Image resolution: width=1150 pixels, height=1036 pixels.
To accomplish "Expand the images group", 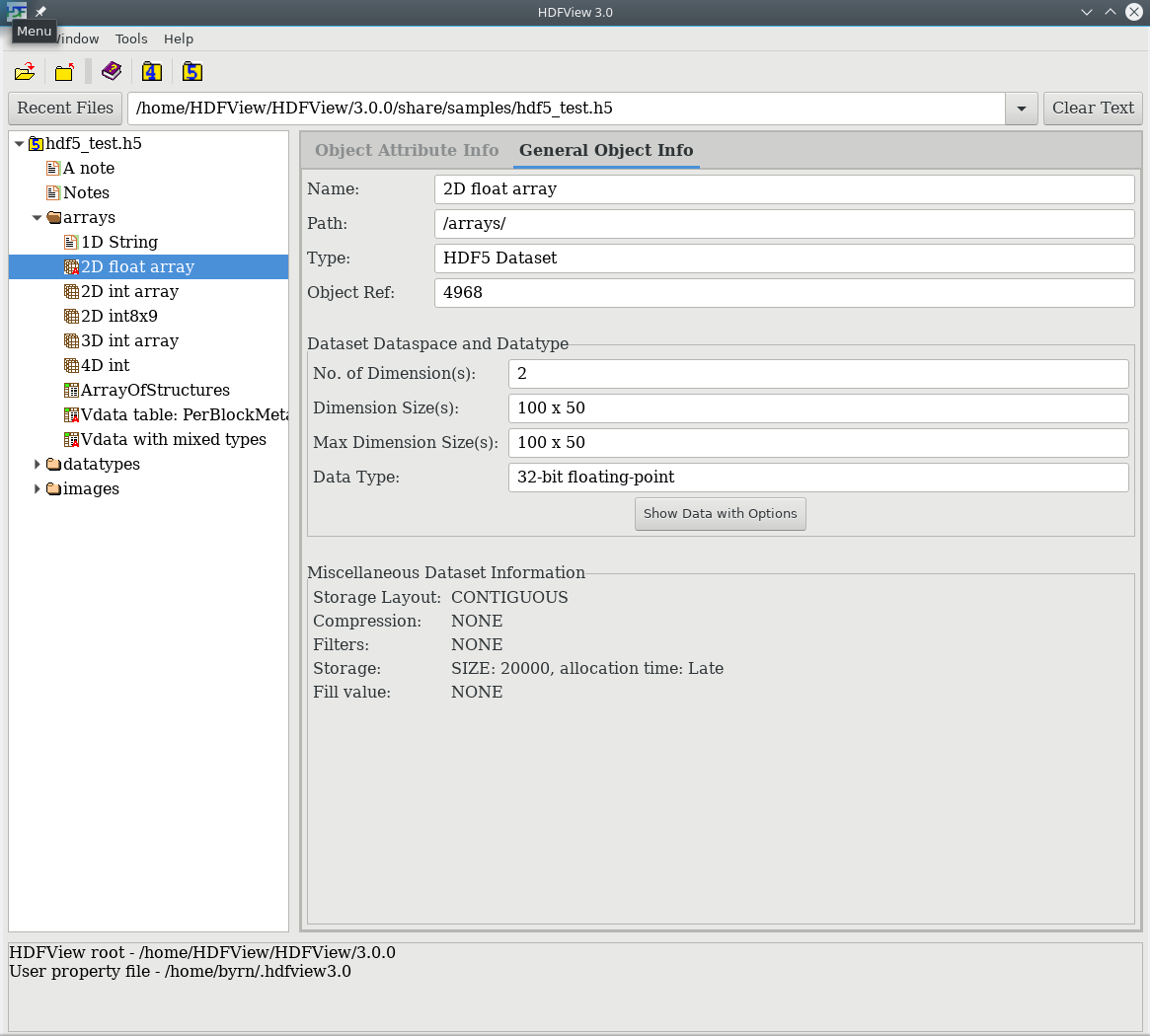I will [37, 489].
